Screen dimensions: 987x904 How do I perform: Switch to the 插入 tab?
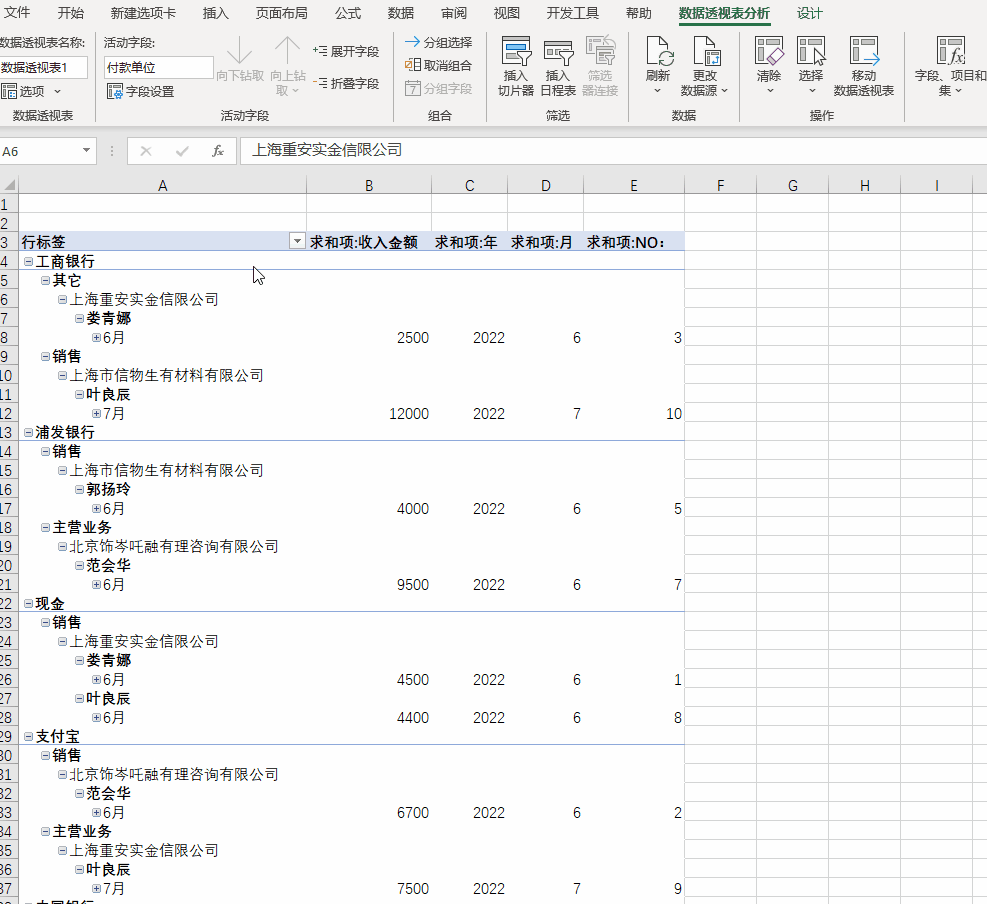click(215, 13)
